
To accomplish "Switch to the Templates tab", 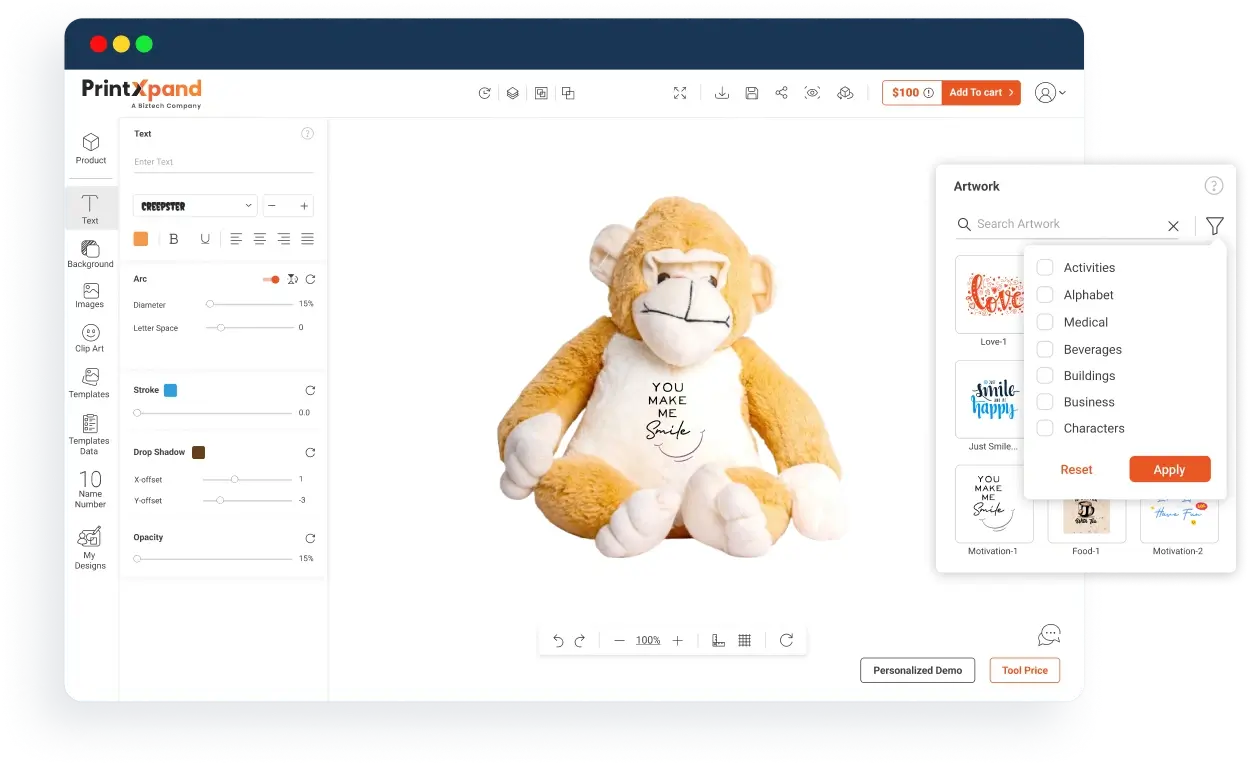I will [x=90, y=382].
